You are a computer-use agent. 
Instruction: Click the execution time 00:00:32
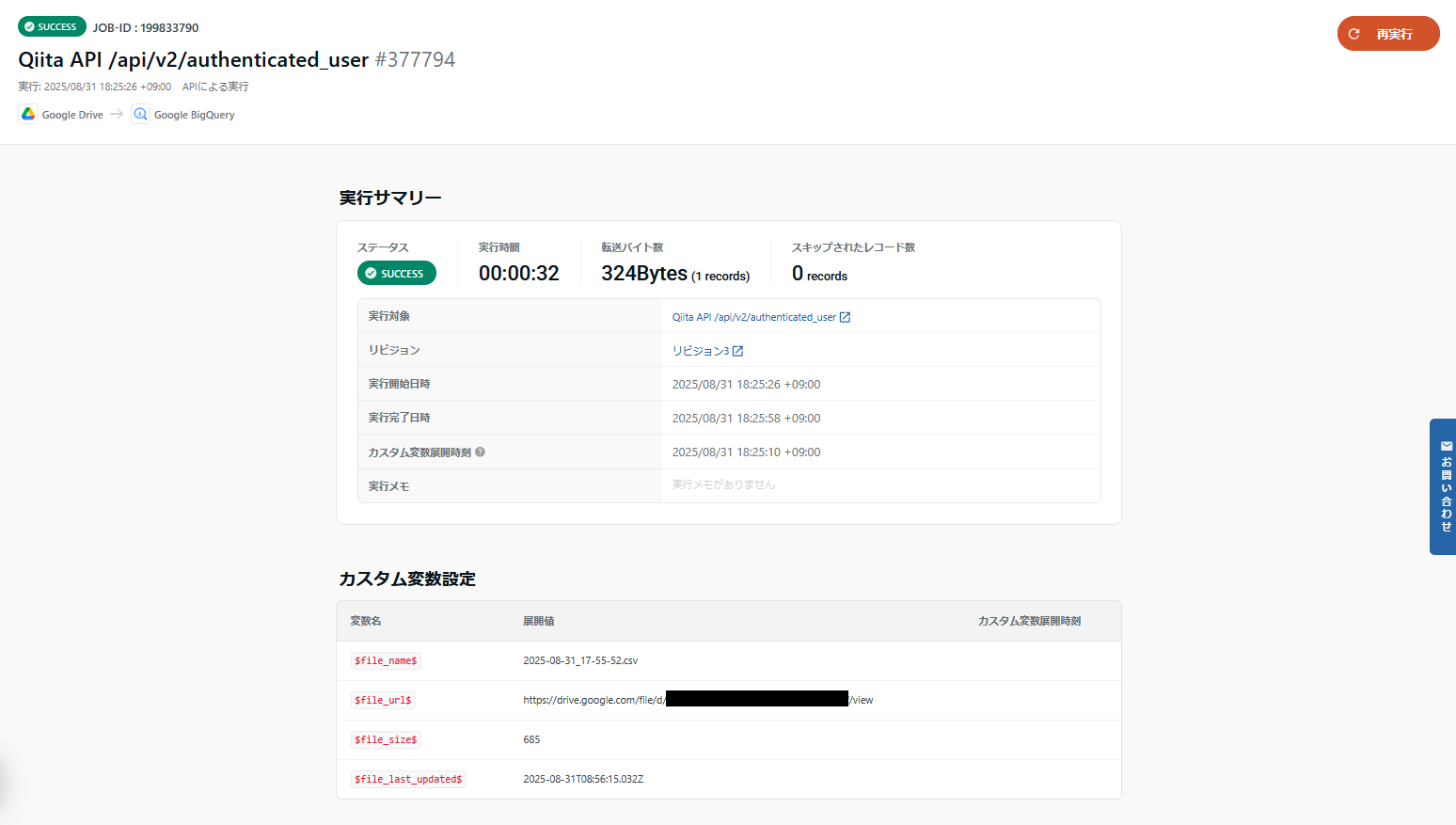click(519, 273)
